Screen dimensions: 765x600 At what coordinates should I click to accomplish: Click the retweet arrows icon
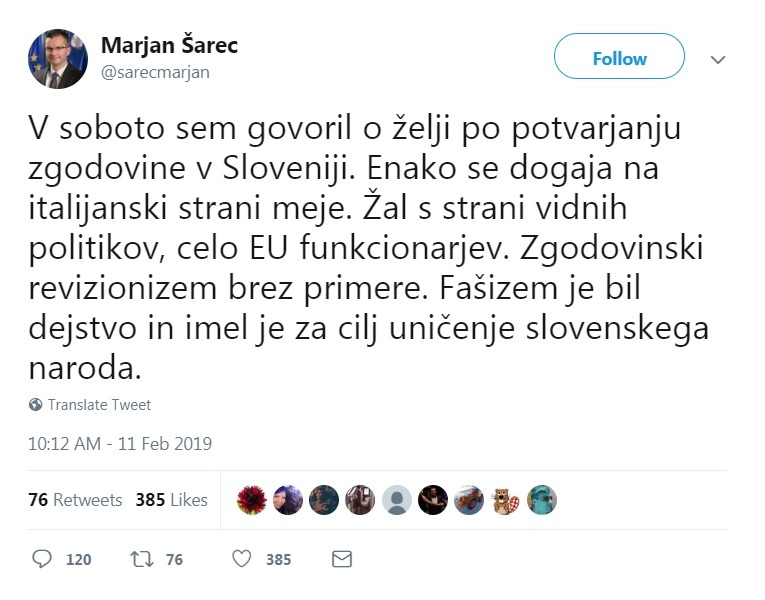point(141,559)
